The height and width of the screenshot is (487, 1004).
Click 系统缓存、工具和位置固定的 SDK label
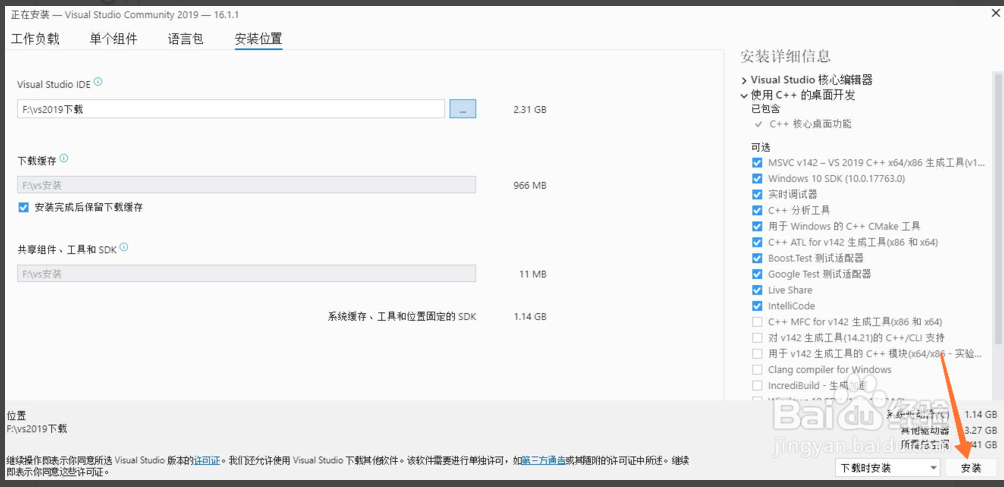coord(402,317)
